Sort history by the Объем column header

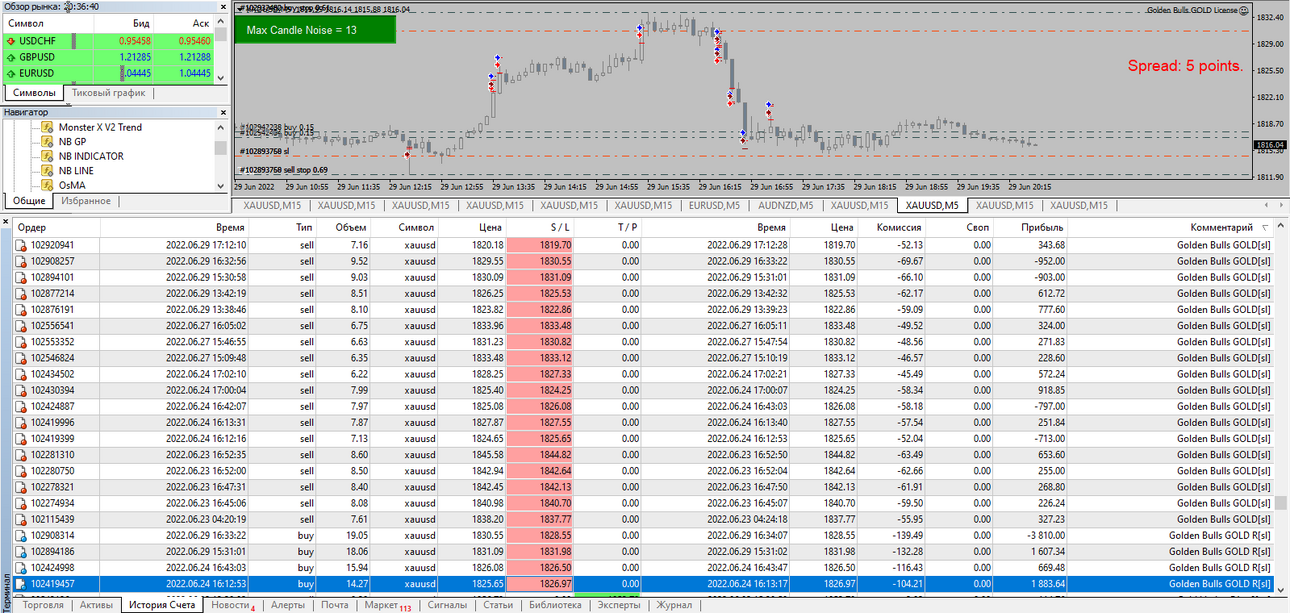[344, 228]
